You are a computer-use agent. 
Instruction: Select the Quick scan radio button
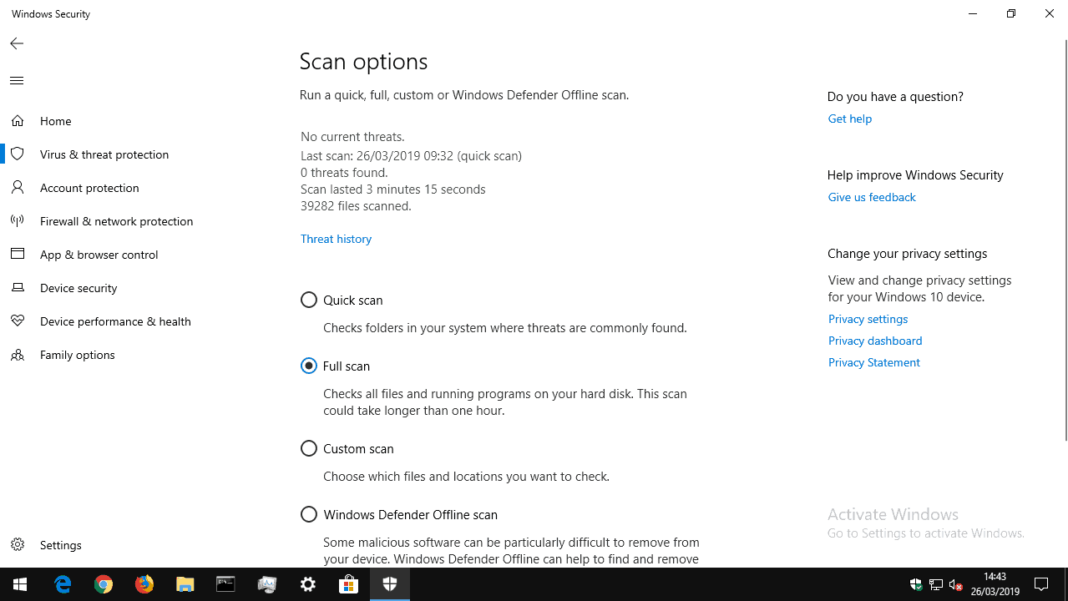[309, 300]
